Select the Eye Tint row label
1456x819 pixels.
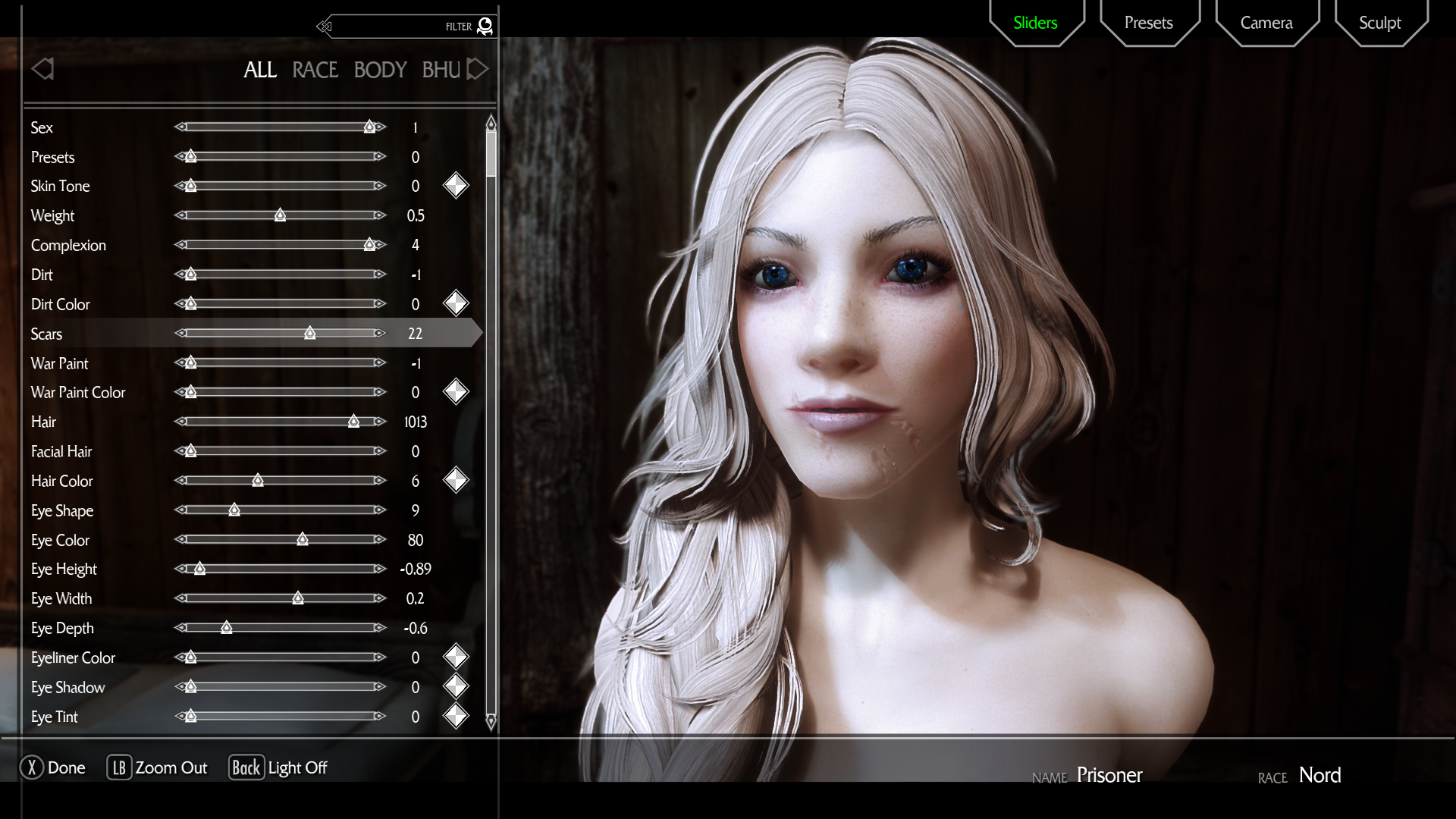(55, 717)
